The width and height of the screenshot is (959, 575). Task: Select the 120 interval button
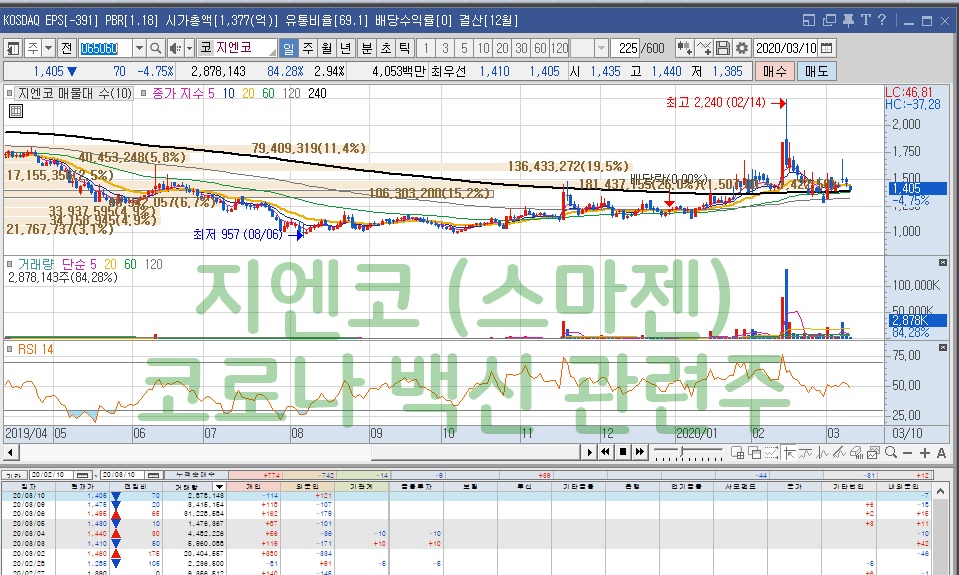[559, 48]
